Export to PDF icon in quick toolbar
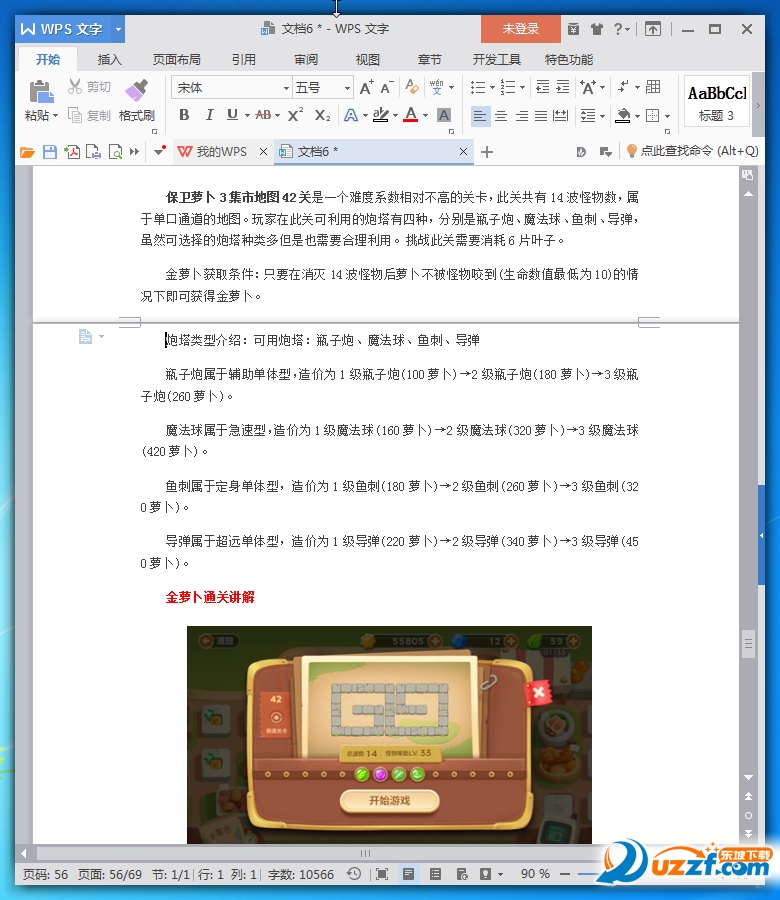The image size is (780, 900). coord(72,152)
